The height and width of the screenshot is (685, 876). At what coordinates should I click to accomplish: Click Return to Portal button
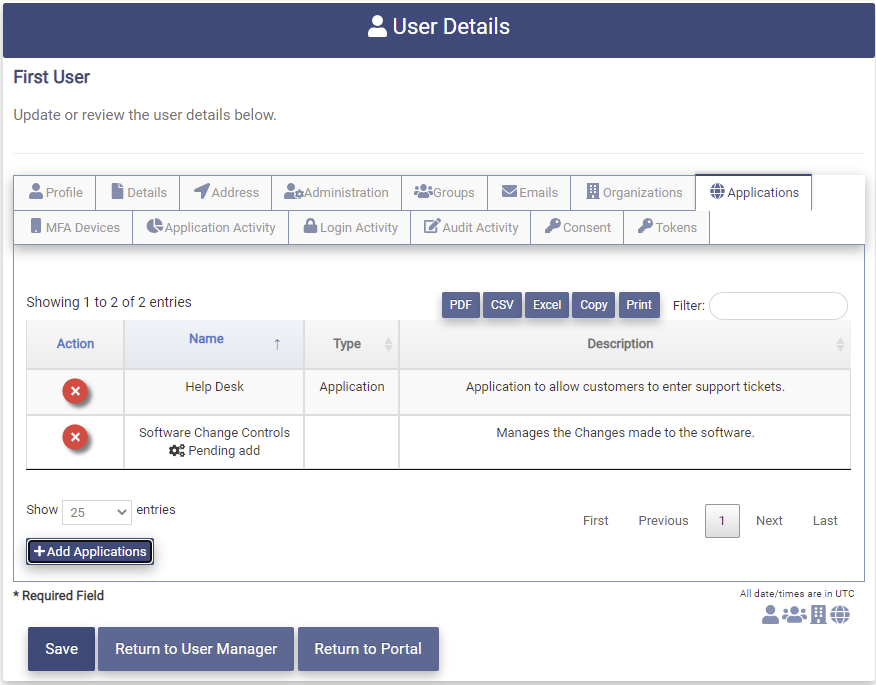[368, 649]
